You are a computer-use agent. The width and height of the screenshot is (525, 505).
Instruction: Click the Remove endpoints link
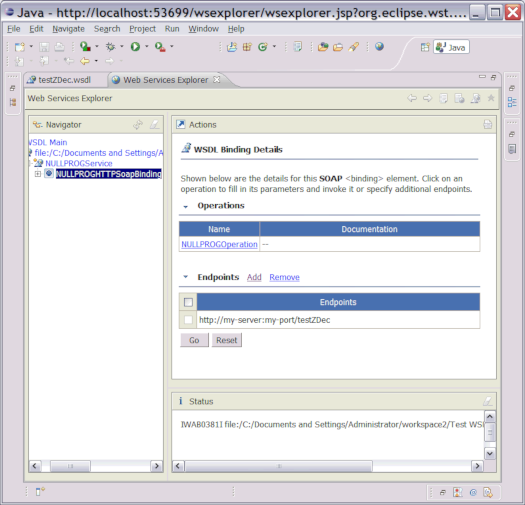coord(284,277)
